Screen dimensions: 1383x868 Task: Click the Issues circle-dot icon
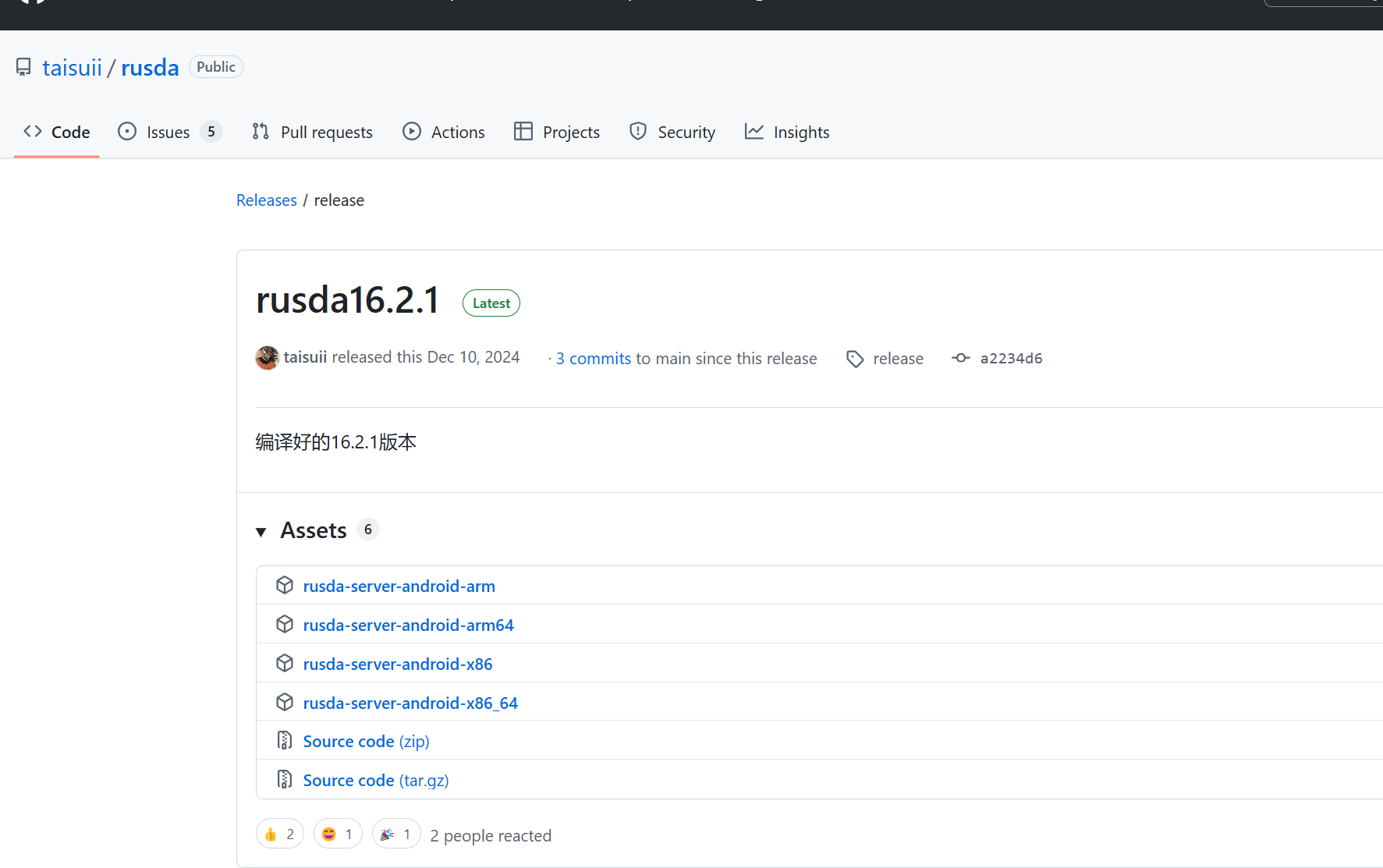(x=127, y=132)
